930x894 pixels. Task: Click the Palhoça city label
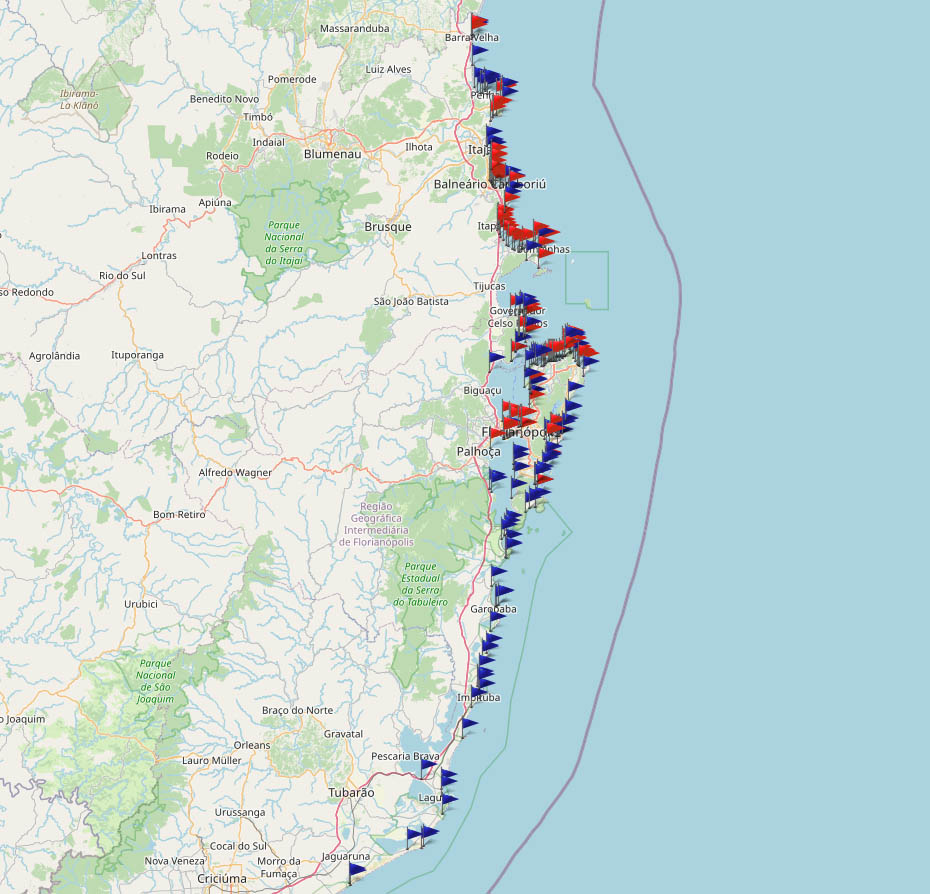478,452
